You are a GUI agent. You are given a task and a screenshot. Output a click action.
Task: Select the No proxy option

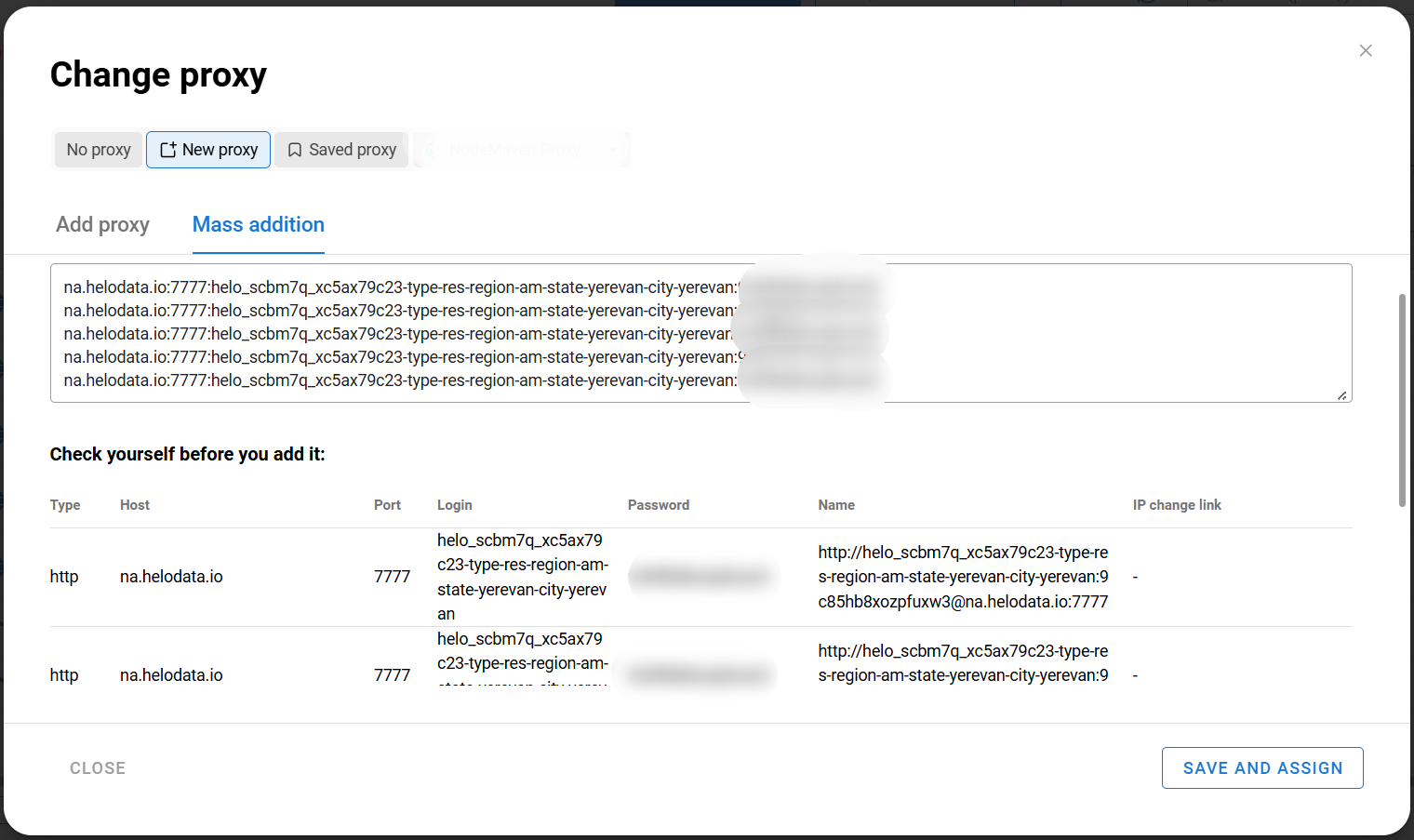99,150
